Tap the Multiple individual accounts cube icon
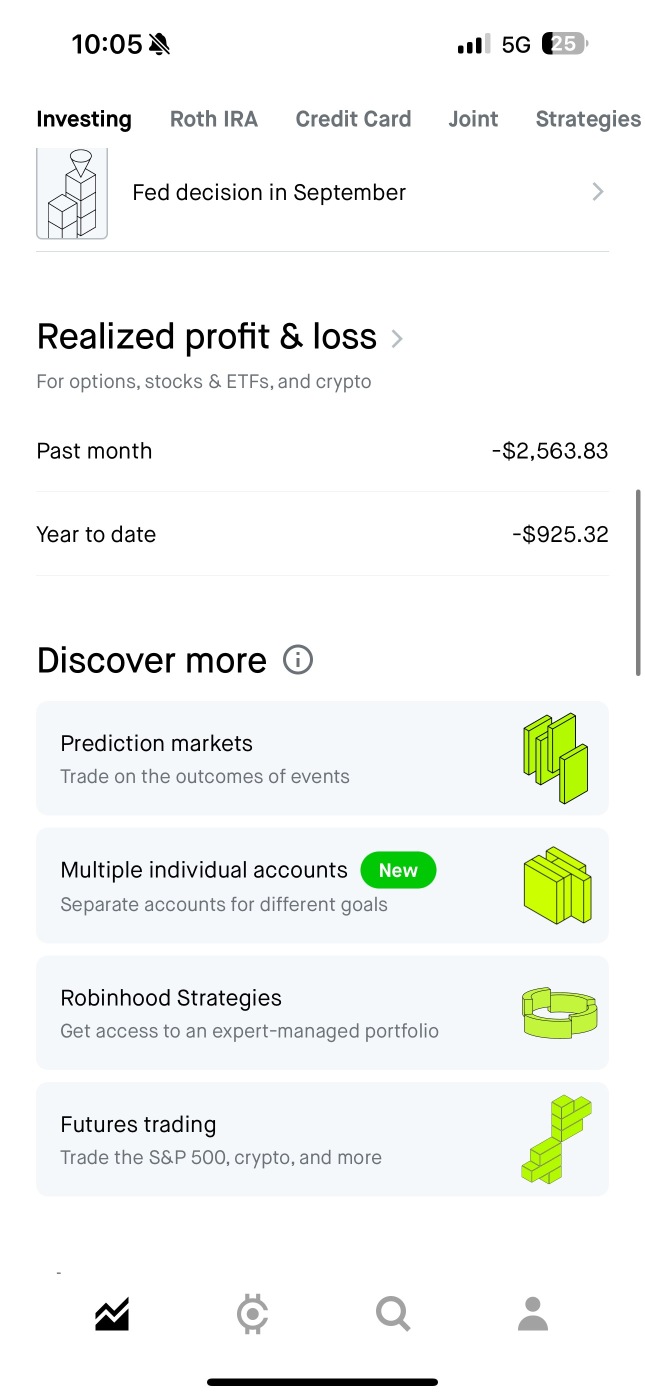 [557, 885]
